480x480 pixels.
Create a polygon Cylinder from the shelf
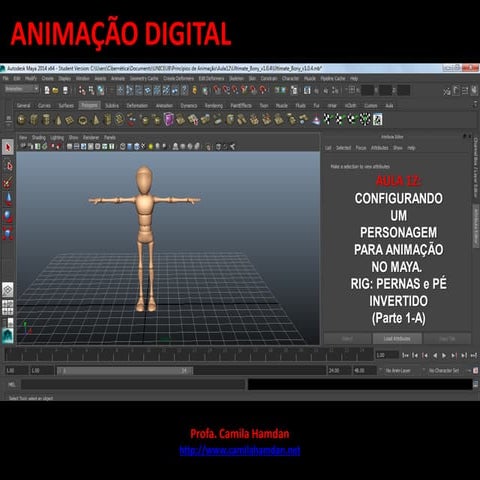(46, 120)
